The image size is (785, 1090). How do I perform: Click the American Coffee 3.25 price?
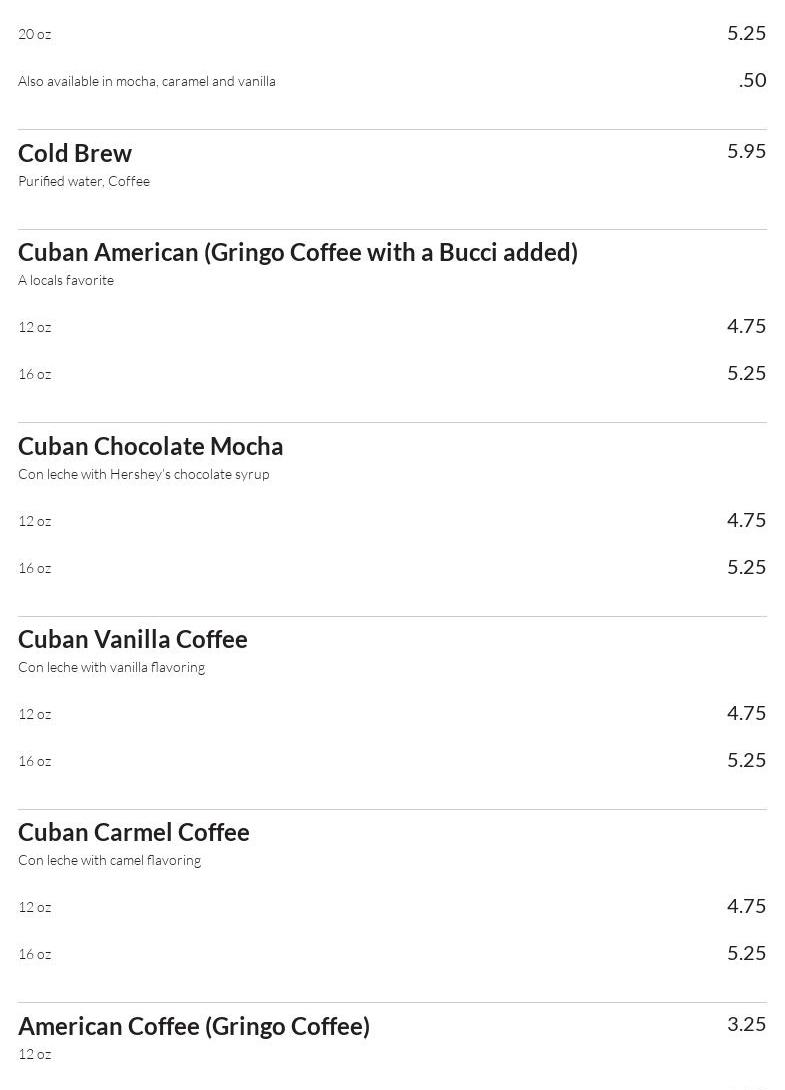(746, 1024)
